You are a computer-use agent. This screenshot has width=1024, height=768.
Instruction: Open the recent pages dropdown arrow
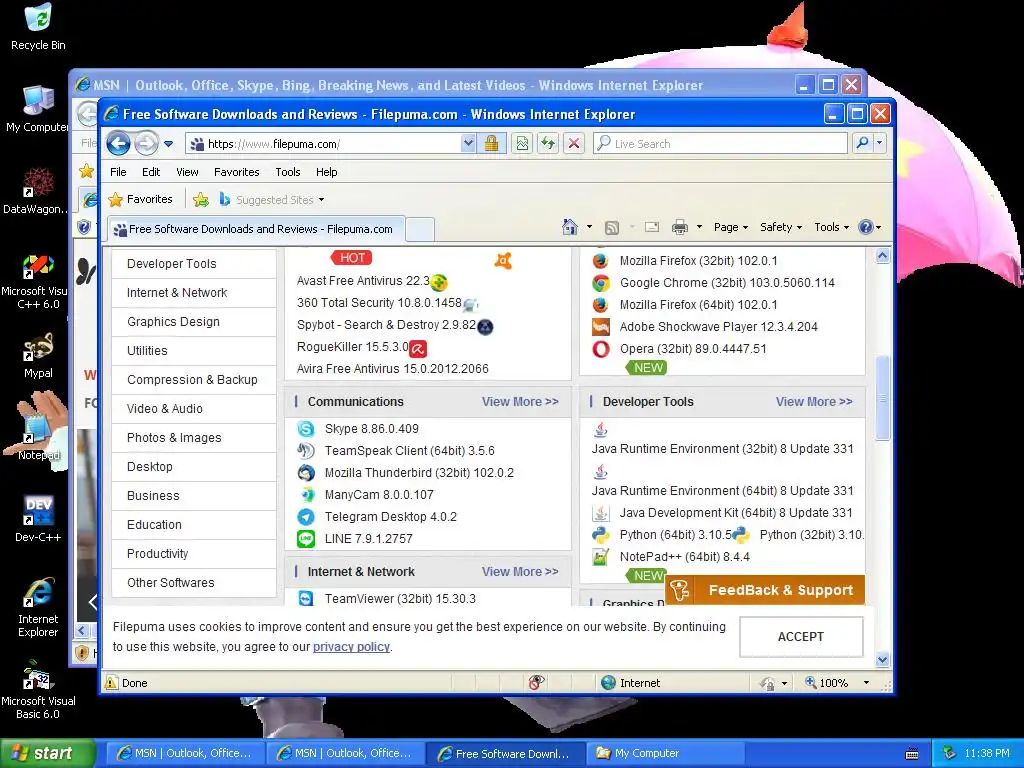click(x=168, y=144)
